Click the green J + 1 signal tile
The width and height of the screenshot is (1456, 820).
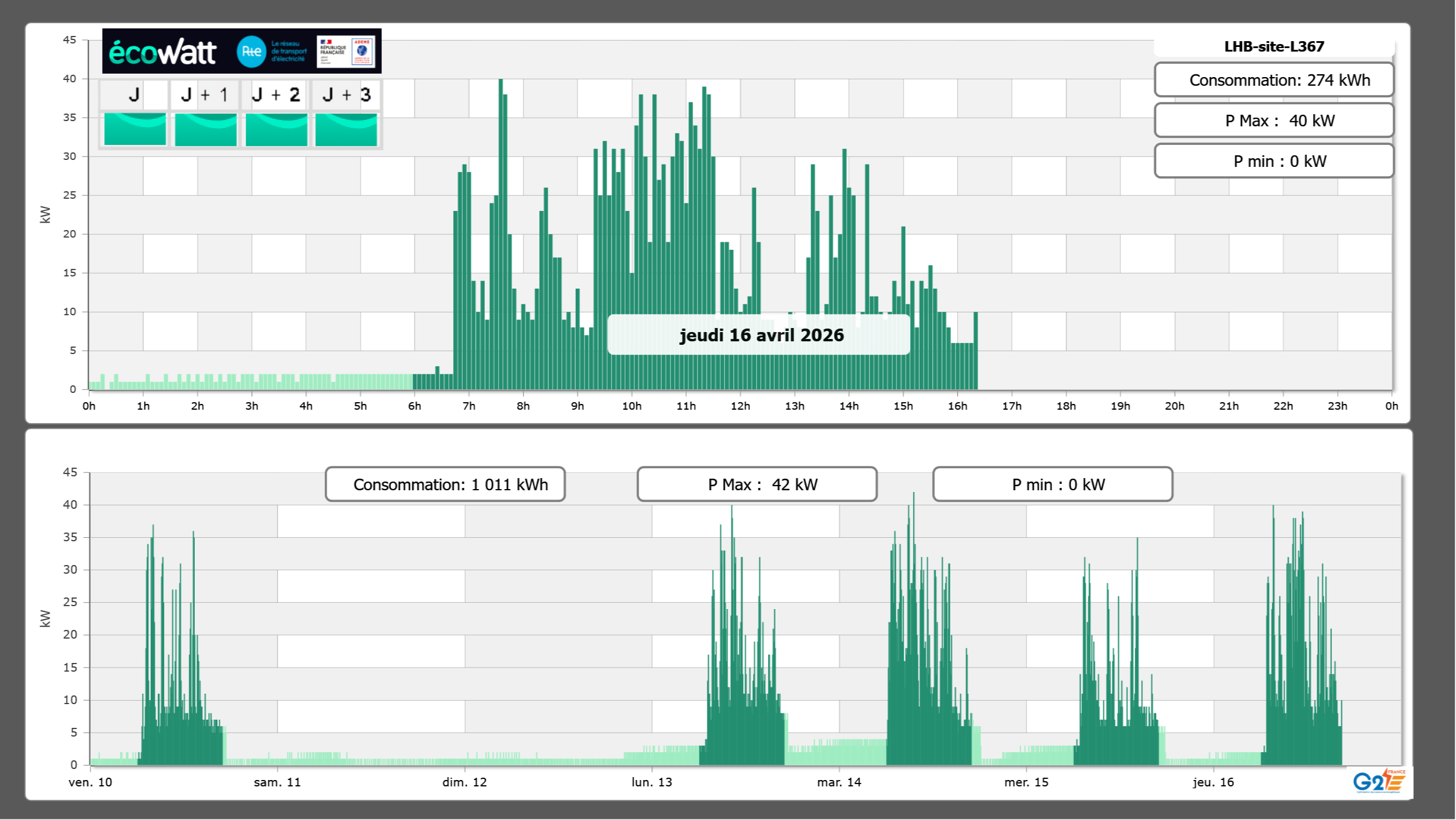pyautogui.click(x=205, y=129)
